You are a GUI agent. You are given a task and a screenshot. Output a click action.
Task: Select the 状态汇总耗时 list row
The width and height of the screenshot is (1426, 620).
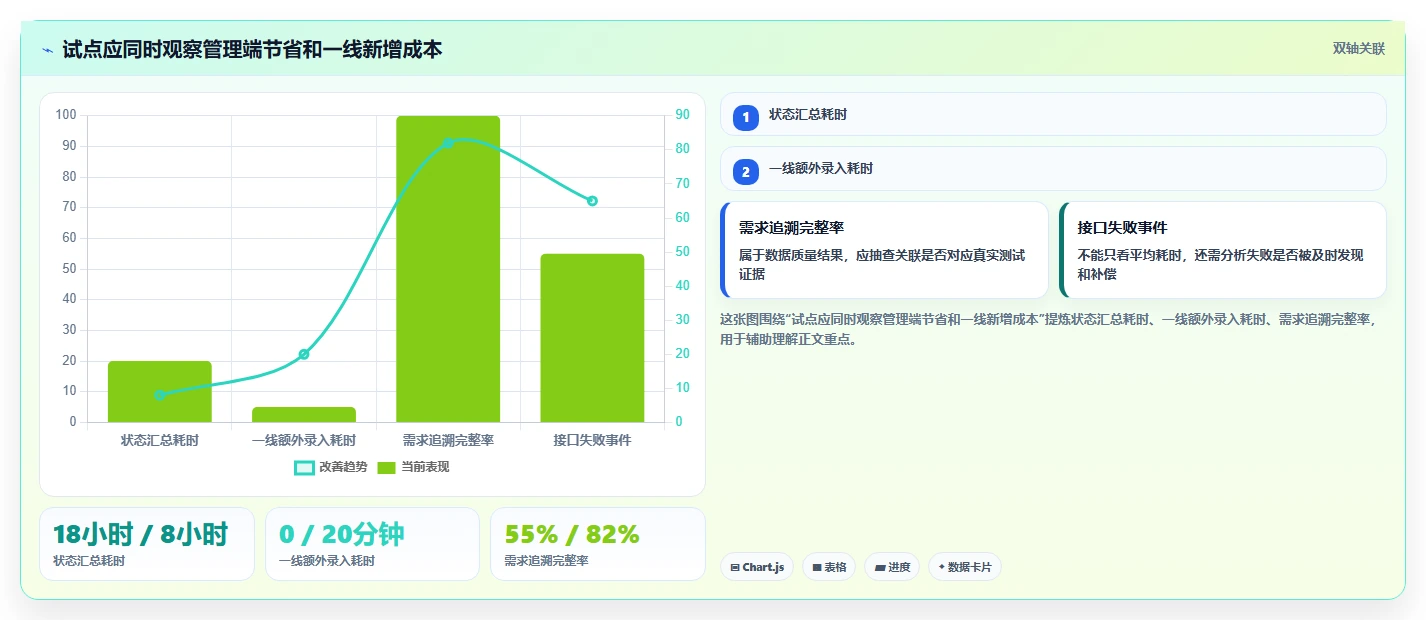[1053, 114]
